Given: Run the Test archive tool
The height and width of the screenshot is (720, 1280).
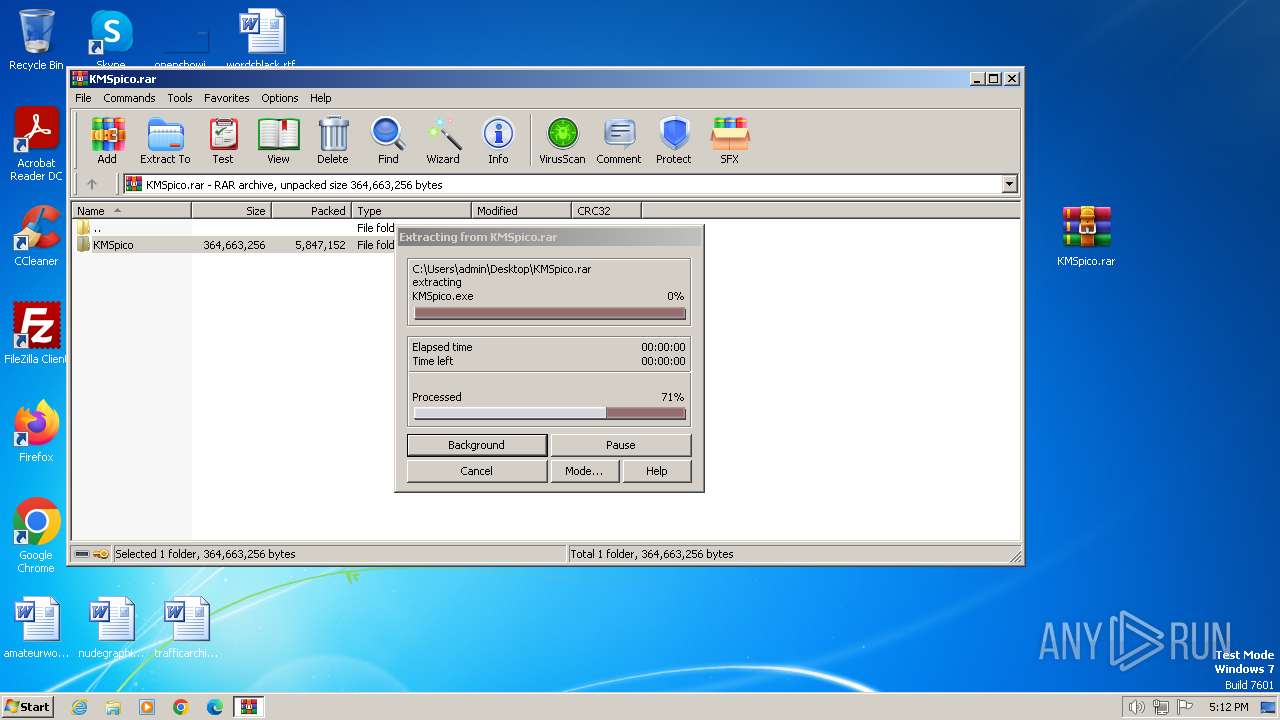Looking at the screenshot, I should click(222, 140).
